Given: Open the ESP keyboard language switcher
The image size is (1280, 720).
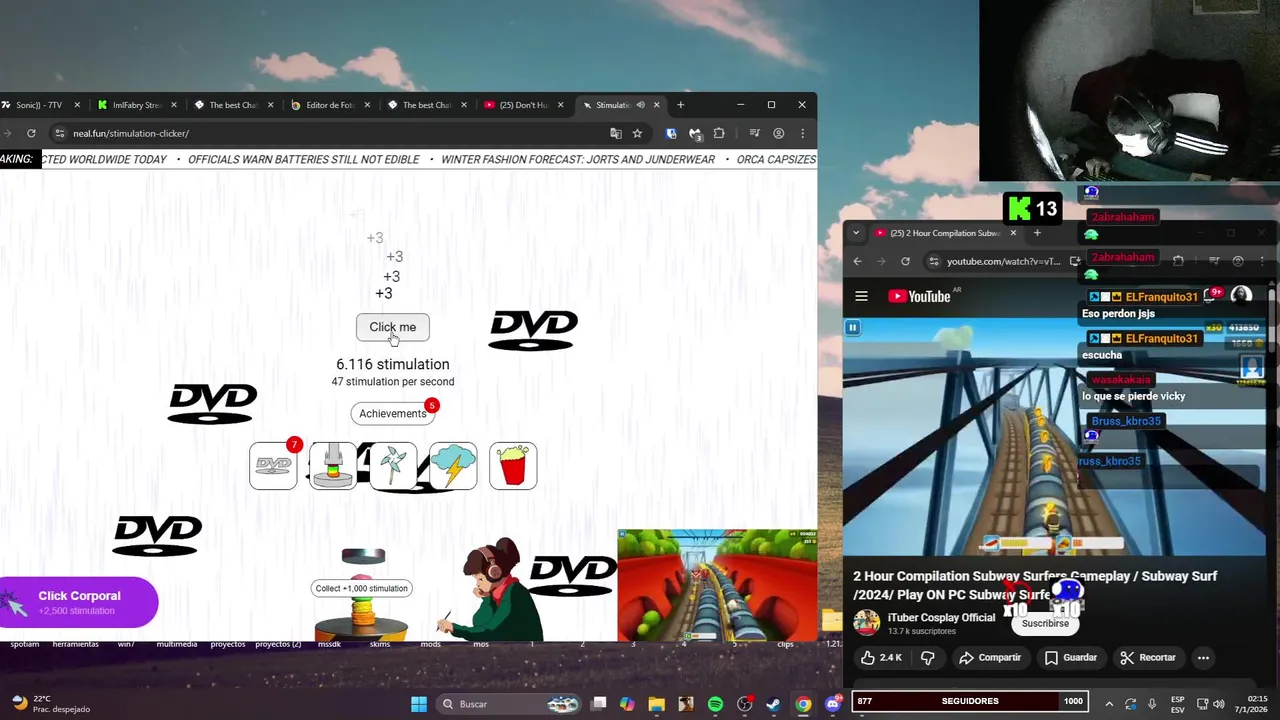Looking at the screenshot, I should click(1178, 704).
